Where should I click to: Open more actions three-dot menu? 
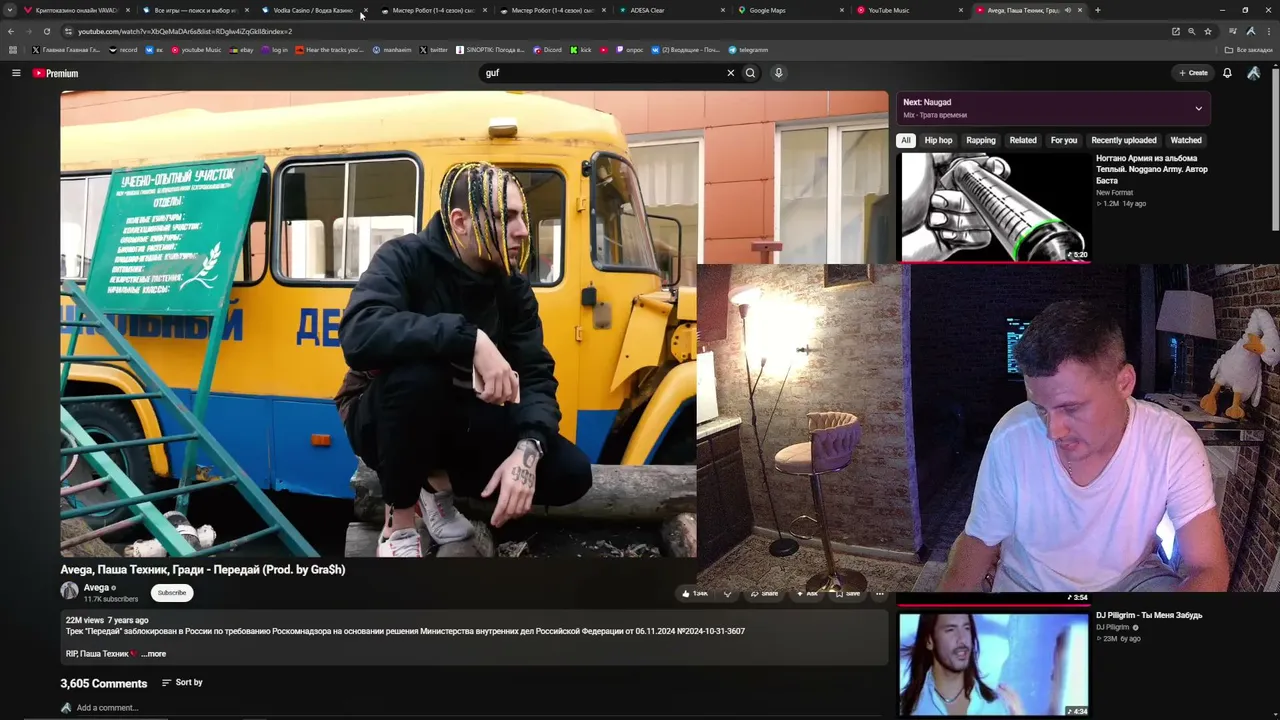pos(880,593)
